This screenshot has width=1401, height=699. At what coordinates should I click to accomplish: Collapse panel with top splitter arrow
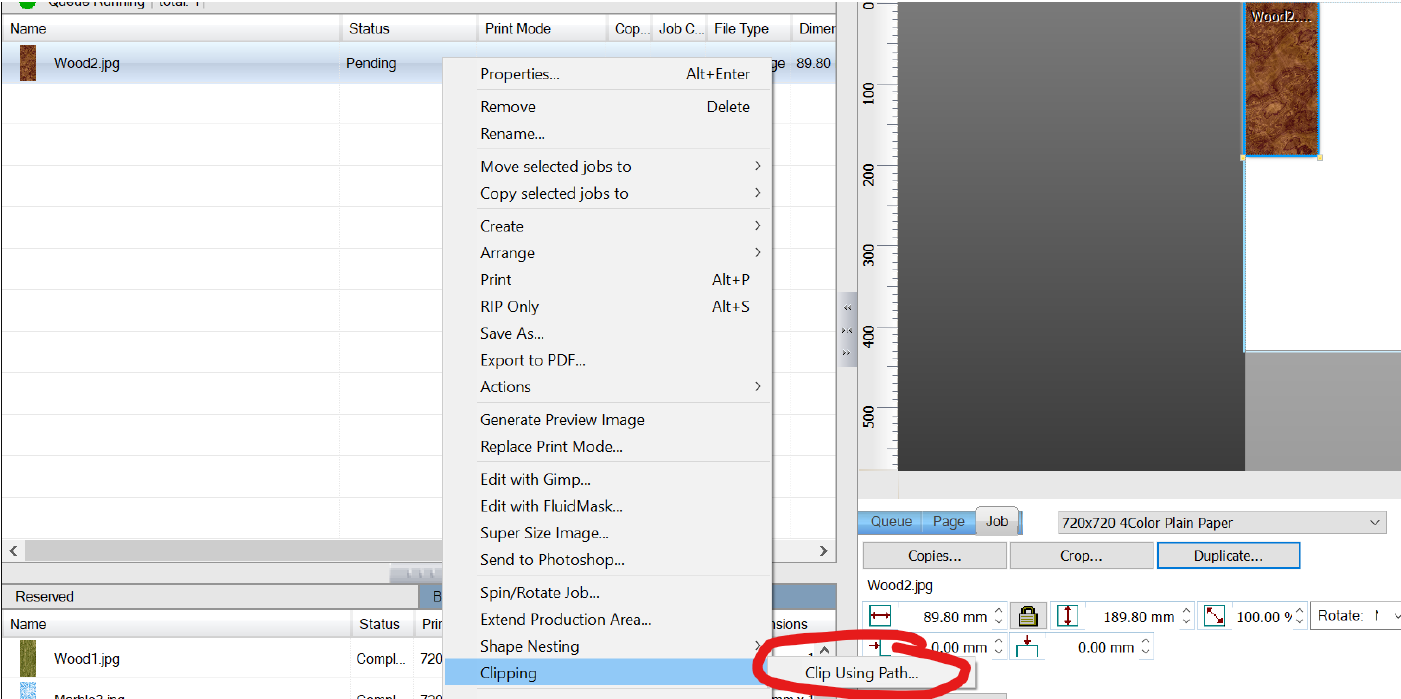tap(847, 308)
